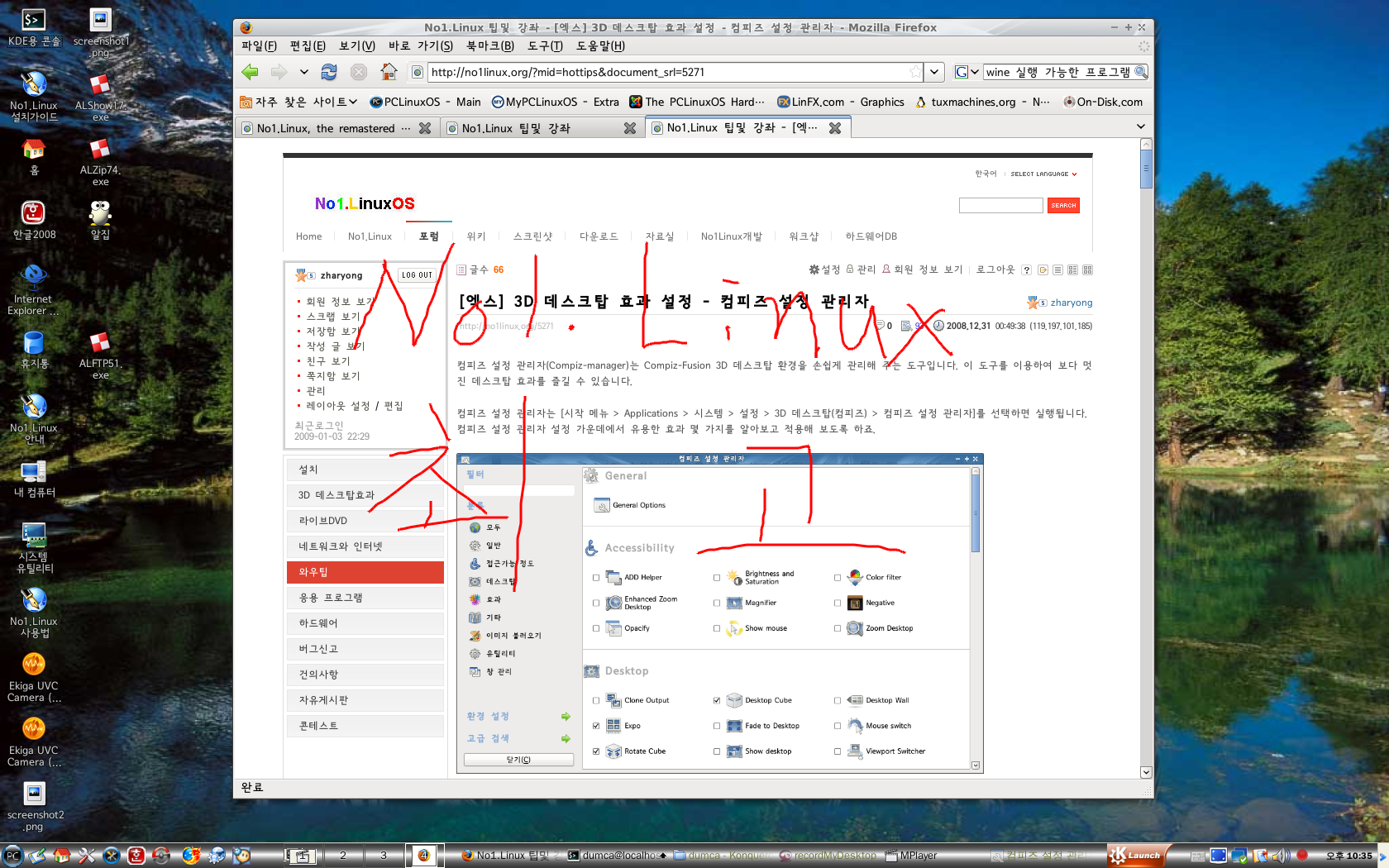1389x868 pixels.
Task: Switch to virtual desktop 2 in pager
Action: (343, 856)
